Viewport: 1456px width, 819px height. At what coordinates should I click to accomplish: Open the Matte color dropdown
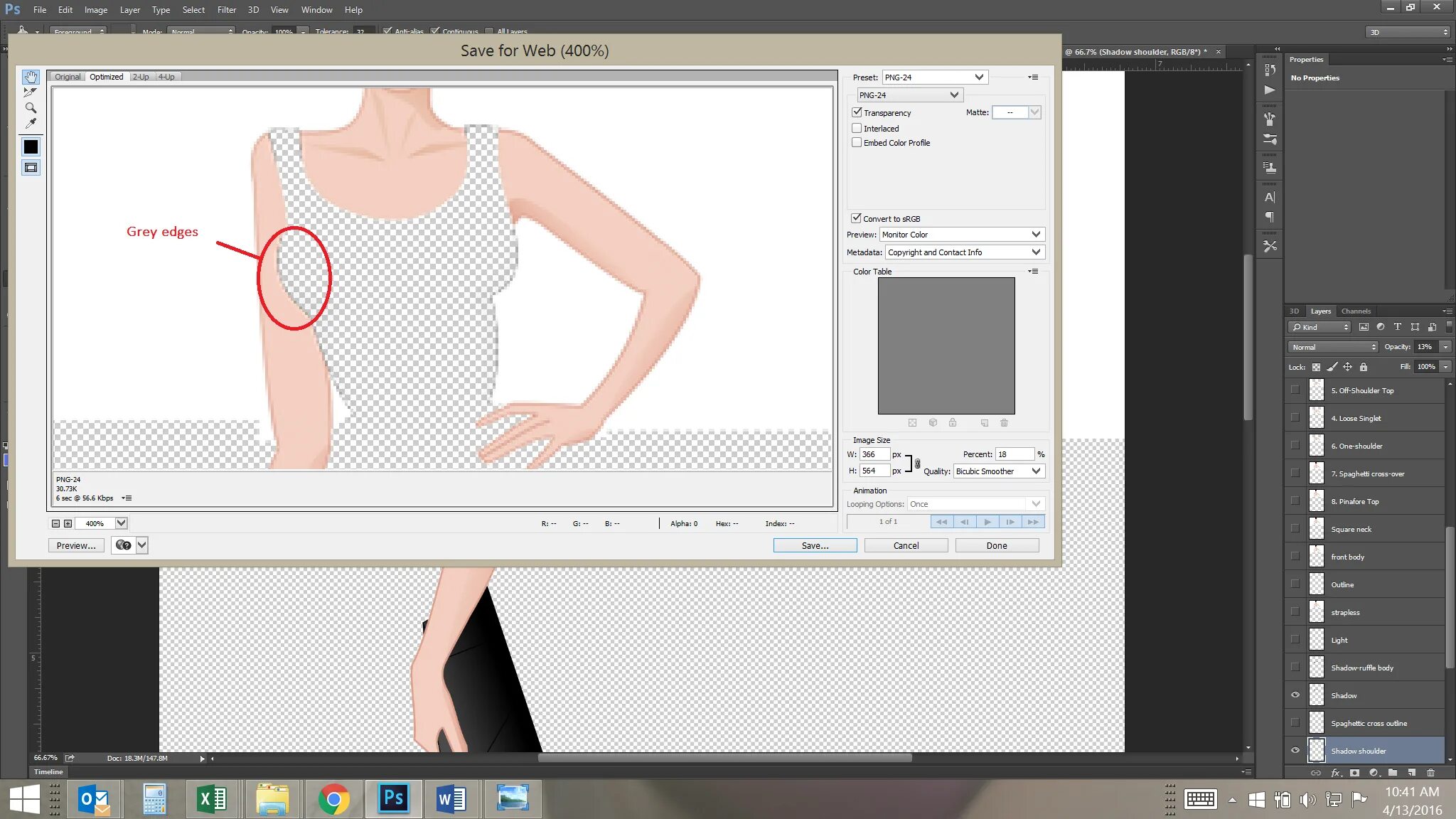[1034, 112]
